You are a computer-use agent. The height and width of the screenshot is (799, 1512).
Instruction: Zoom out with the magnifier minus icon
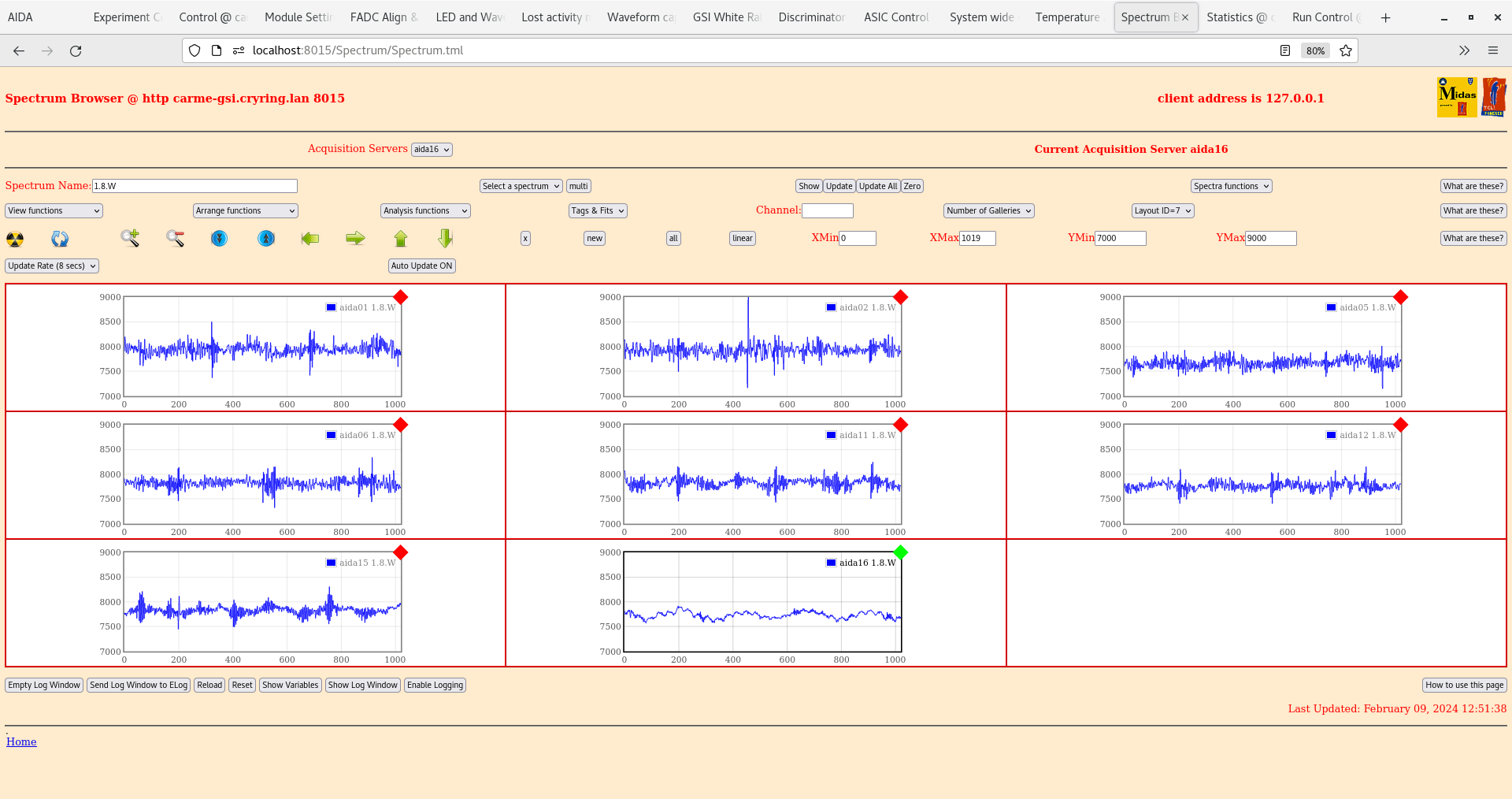(175, 238)
